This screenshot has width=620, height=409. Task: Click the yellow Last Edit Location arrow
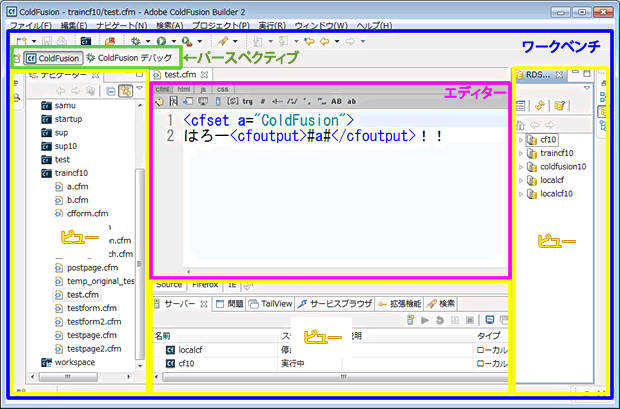309,41
